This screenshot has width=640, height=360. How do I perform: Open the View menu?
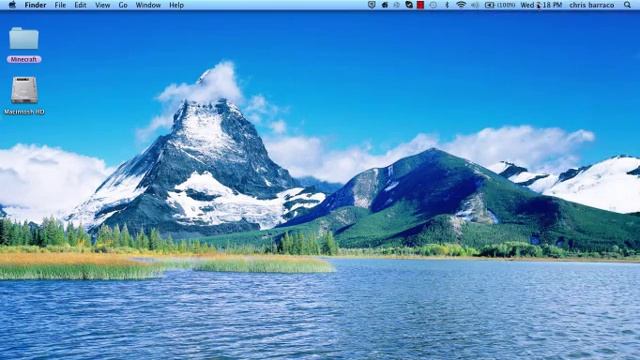point(102,5)
